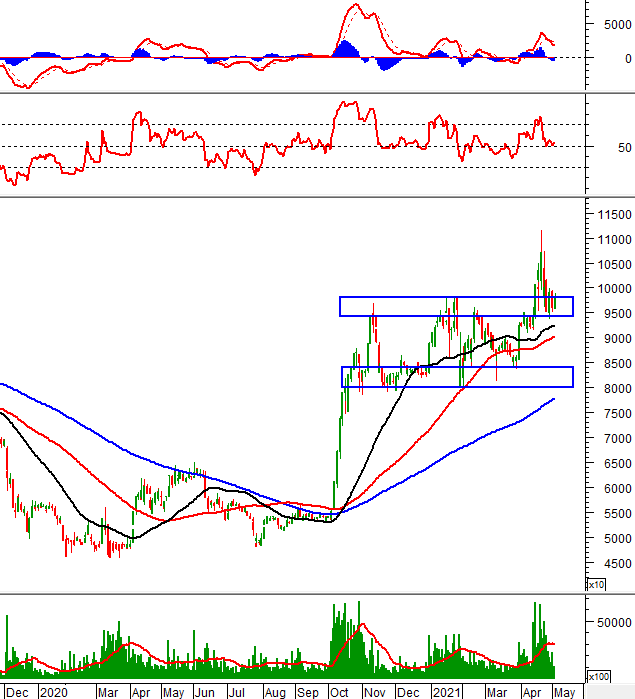Select the Oct month label
Viewport: 635px width, 699px height.
pyautogui.click(x=339, y=692)
